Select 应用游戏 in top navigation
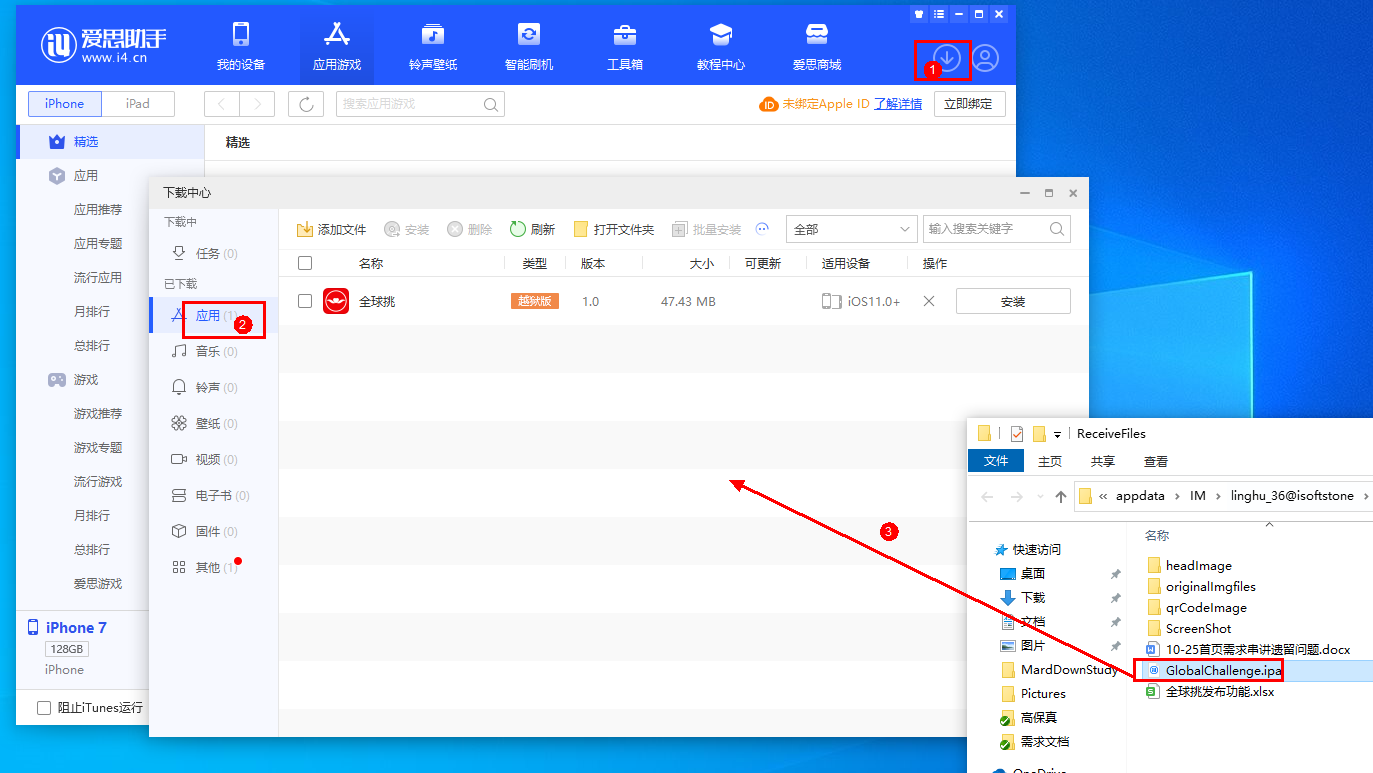1373x773 pixels. click(x=337, y=47)
